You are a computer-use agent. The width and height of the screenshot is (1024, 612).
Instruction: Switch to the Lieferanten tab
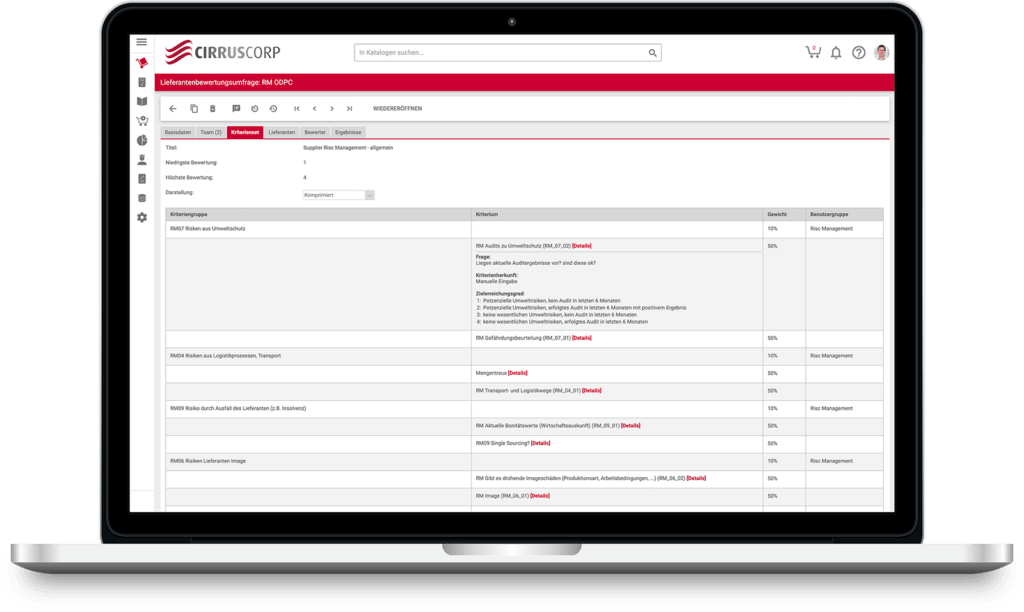[282, 132]
